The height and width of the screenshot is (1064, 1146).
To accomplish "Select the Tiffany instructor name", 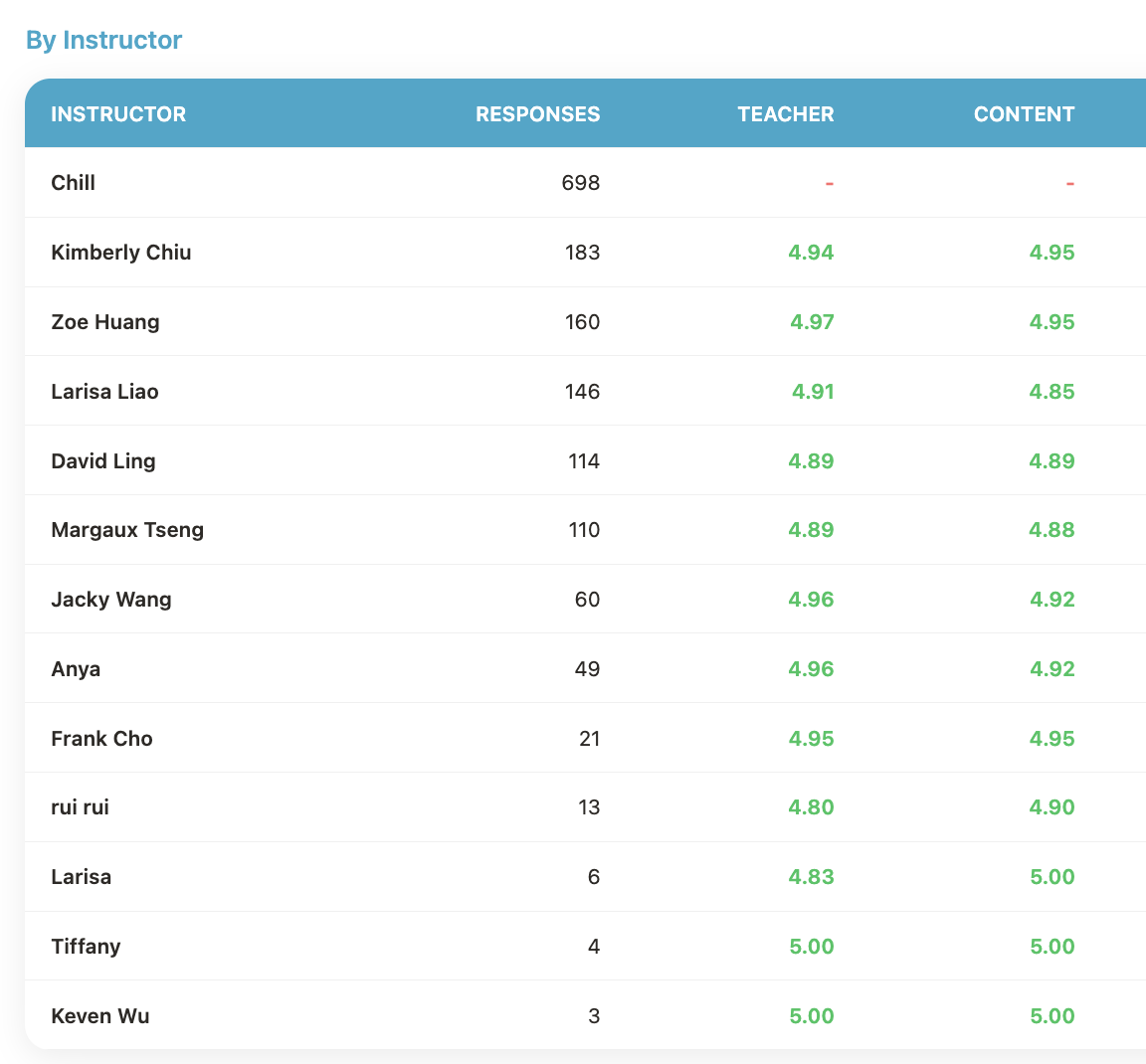I will pyautogui.click(x=86, y=947).
